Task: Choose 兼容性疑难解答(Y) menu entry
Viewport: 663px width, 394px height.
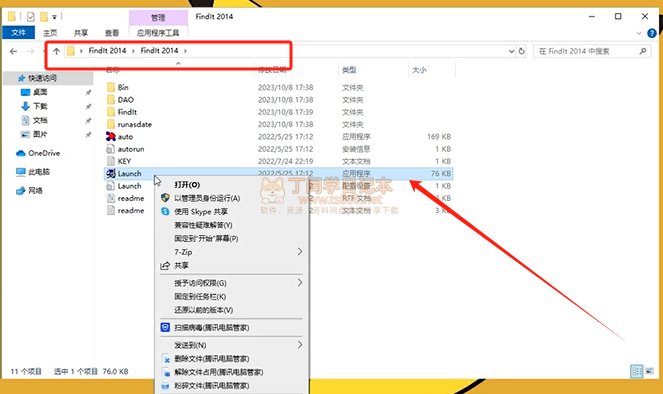Action: pos(232,225)
